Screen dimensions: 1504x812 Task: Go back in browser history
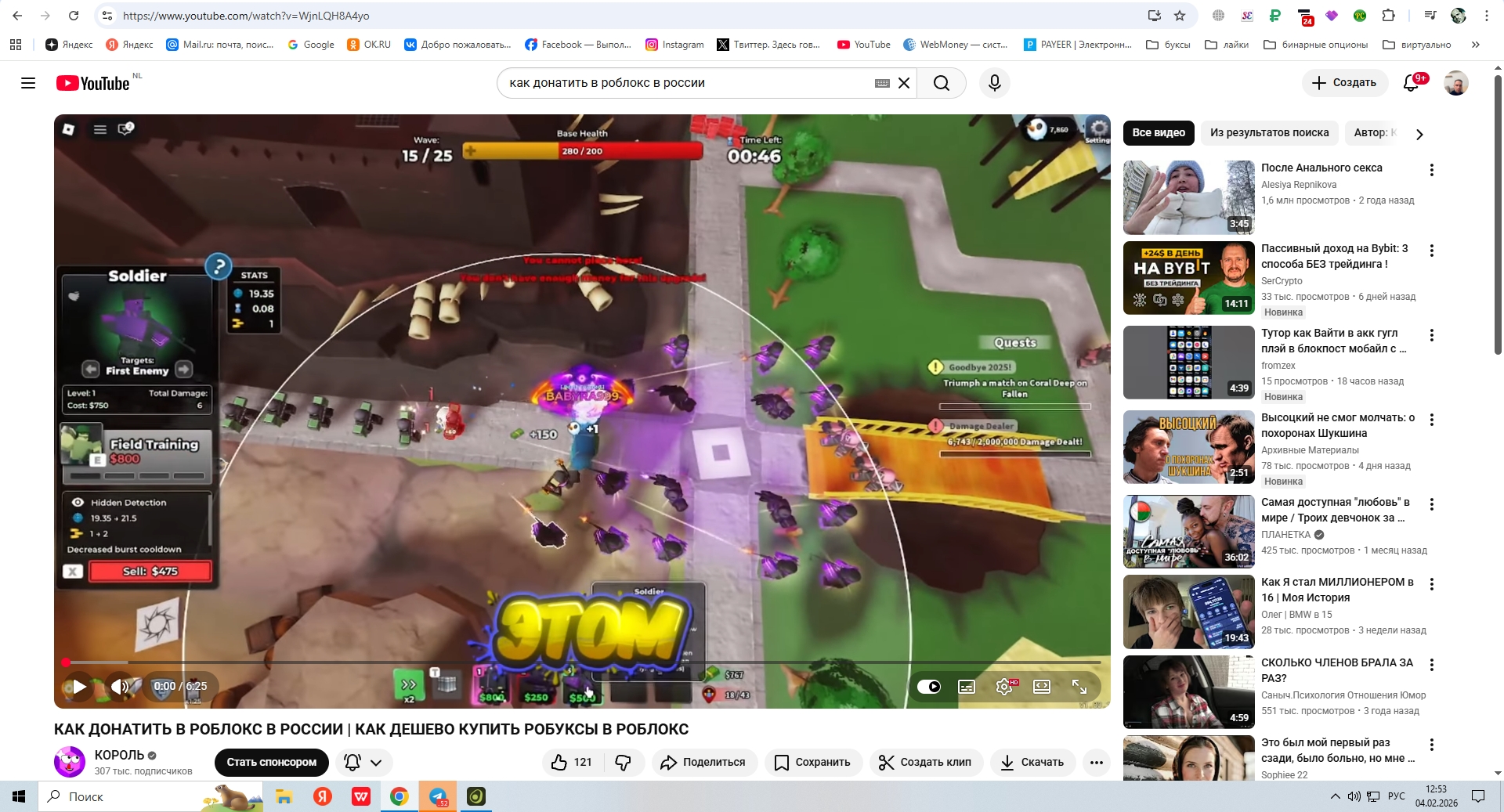click(17, 16)
